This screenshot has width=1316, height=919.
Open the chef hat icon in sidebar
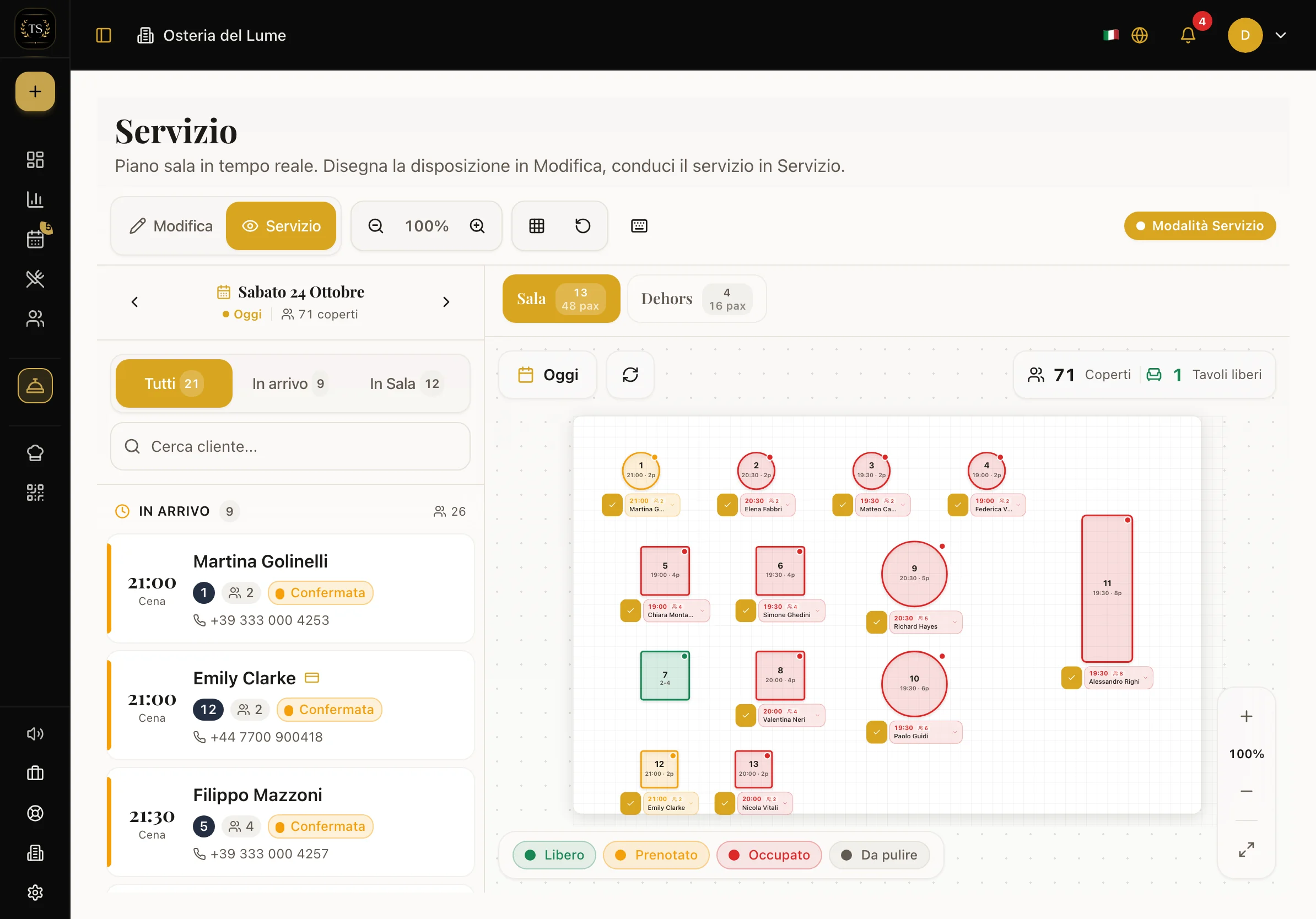coord(35,453)
